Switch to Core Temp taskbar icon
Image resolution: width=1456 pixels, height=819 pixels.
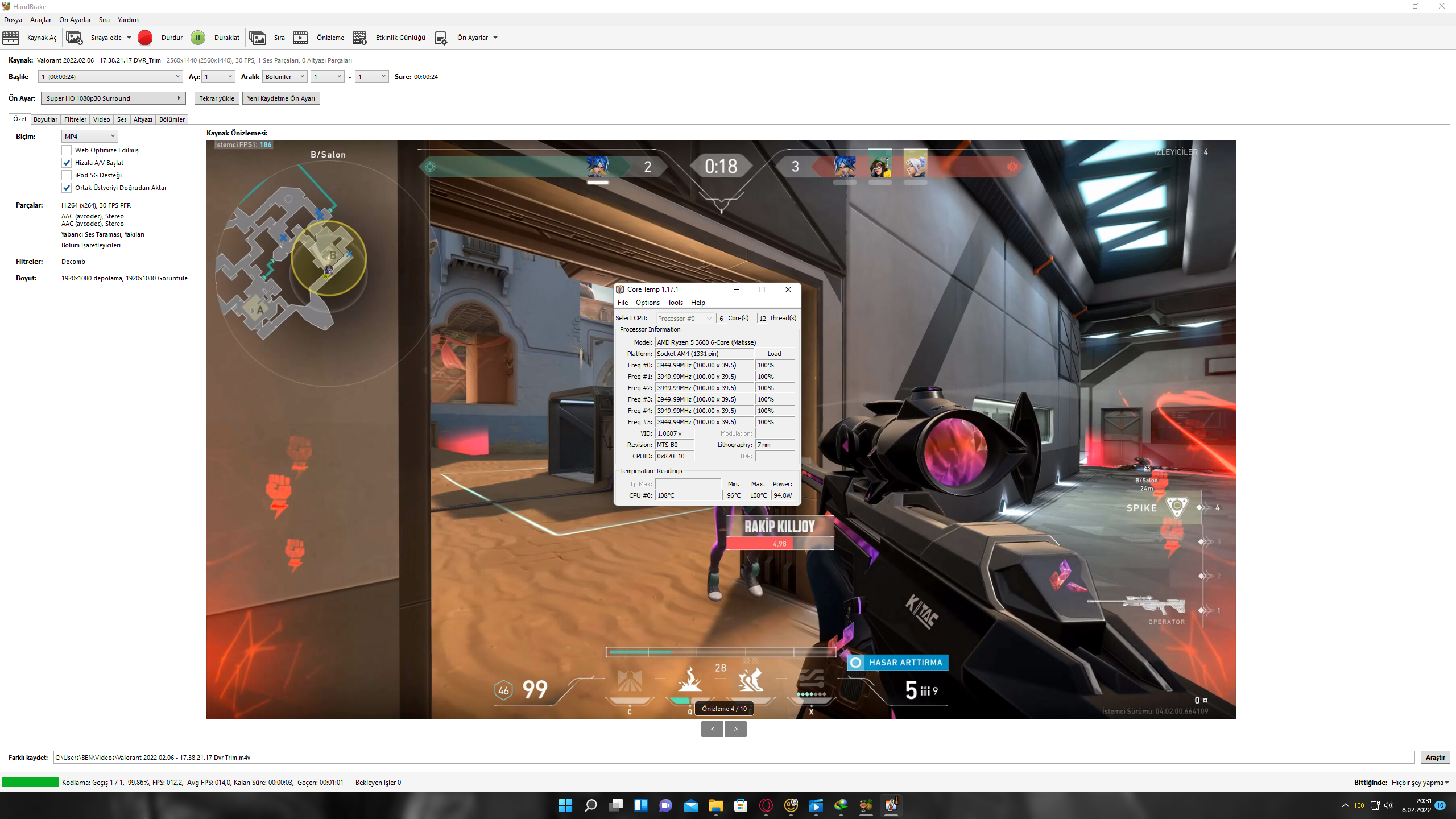891,805
